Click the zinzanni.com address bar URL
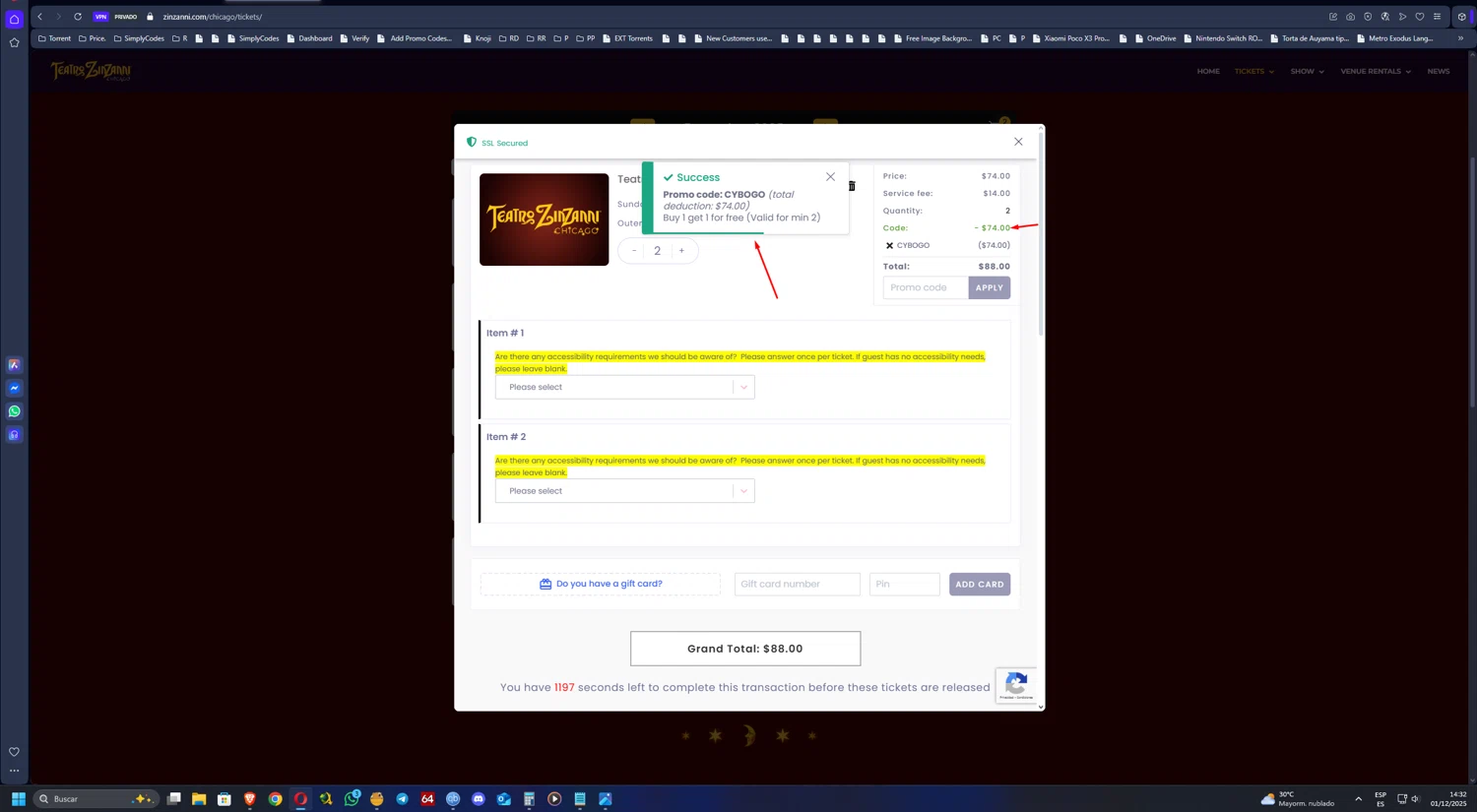This screenshot has height=812, width=1477. pos(213,17)
